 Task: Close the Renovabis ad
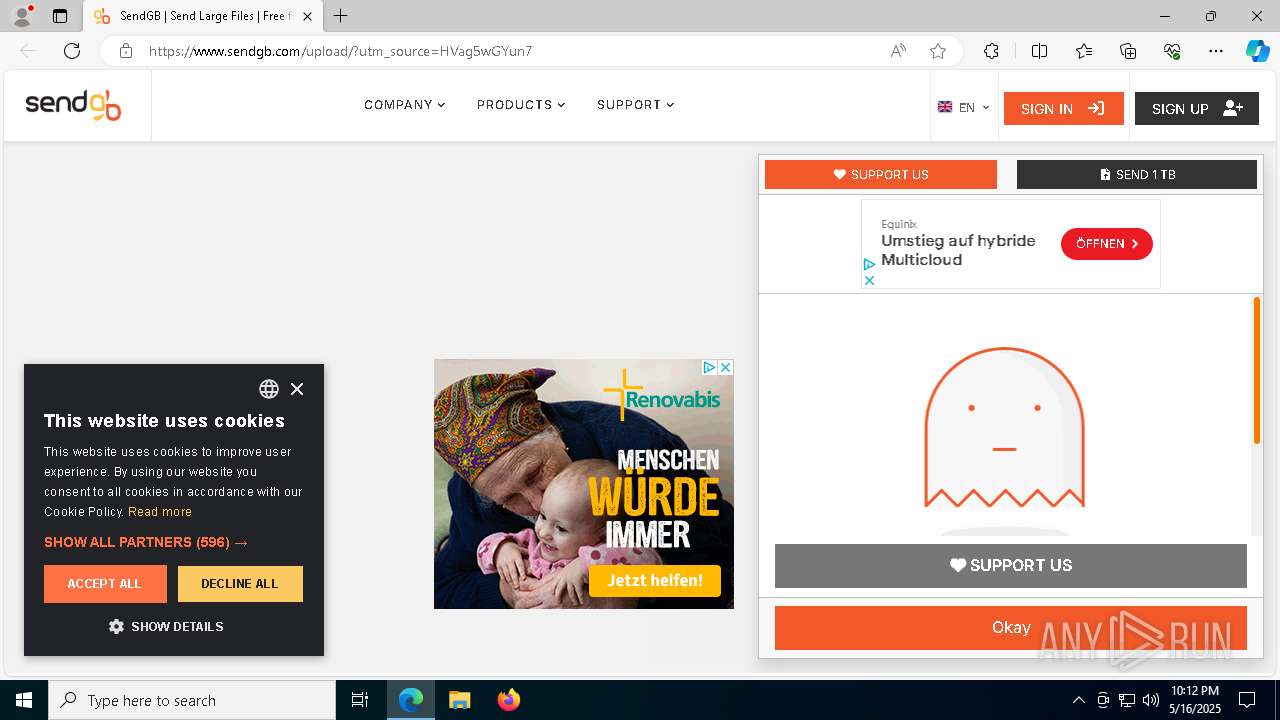point(726,368)
